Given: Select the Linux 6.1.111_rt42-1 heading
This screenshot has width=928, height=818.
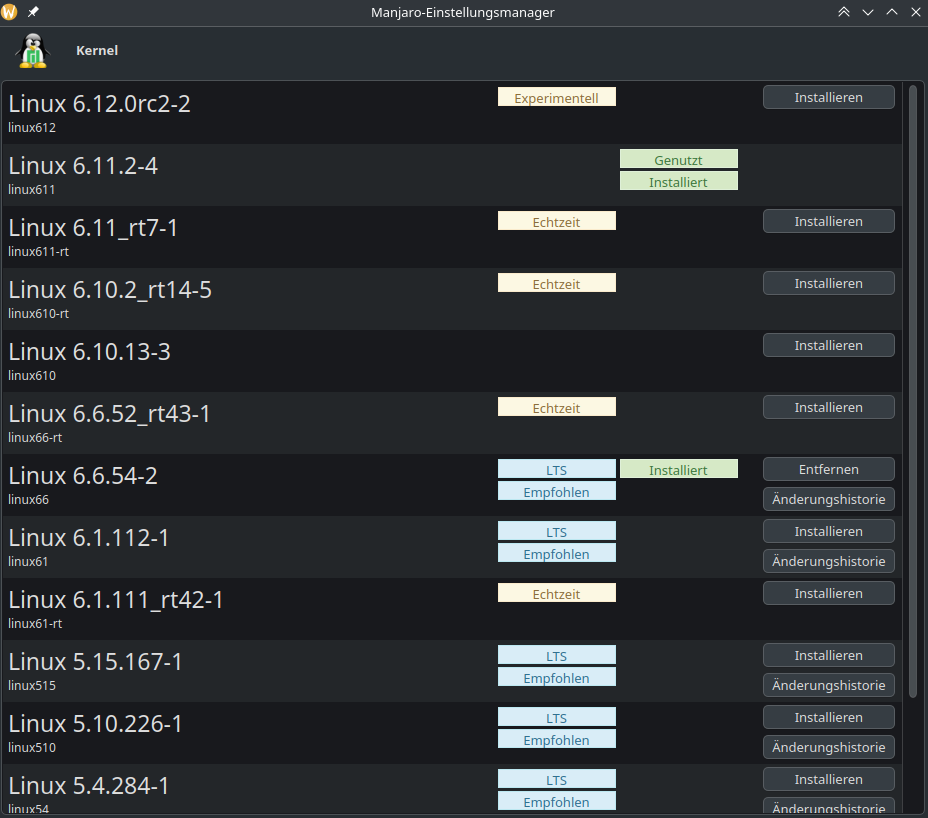Looking at the screenshot, I should 116,600.
